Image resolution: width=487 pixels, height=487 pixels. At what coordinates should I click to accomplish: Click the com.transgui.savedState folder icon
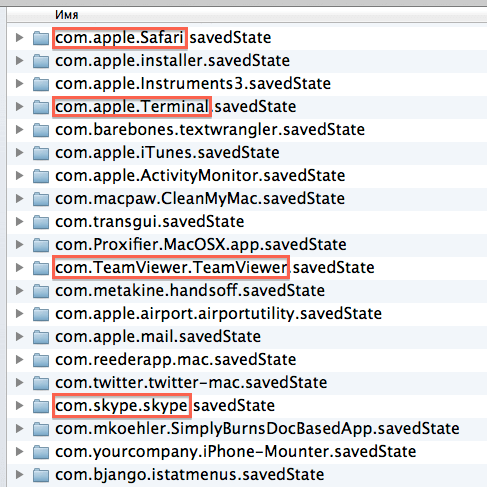(41, 222)
